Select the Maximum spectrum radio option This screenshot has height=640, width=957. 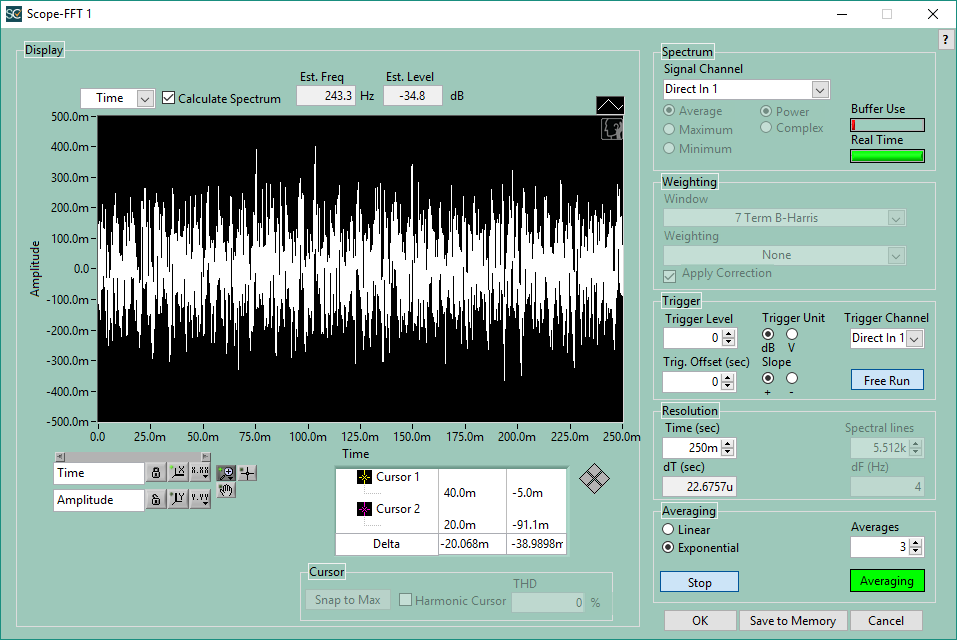point(669,129)
